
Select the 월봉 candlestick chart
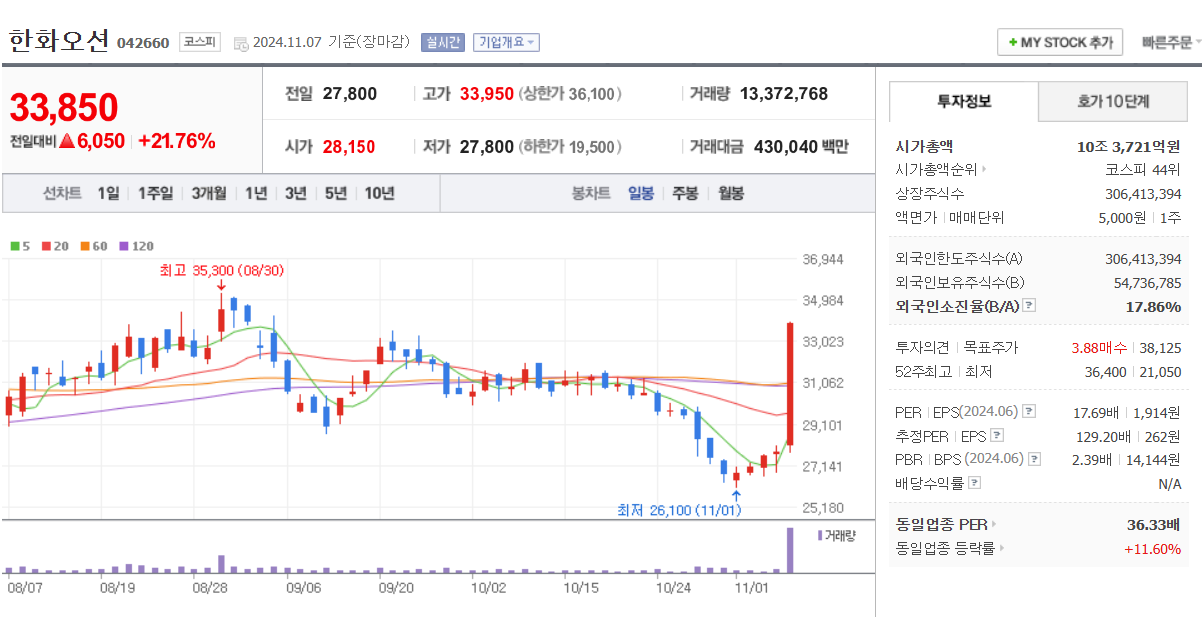coord(731,193)
